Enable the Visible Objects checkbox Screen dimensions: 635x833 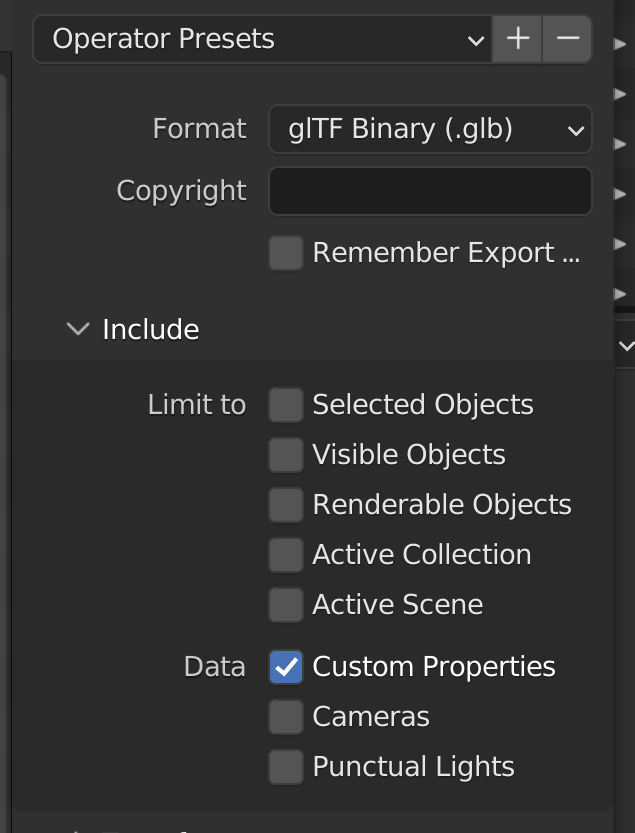[286, 455]
